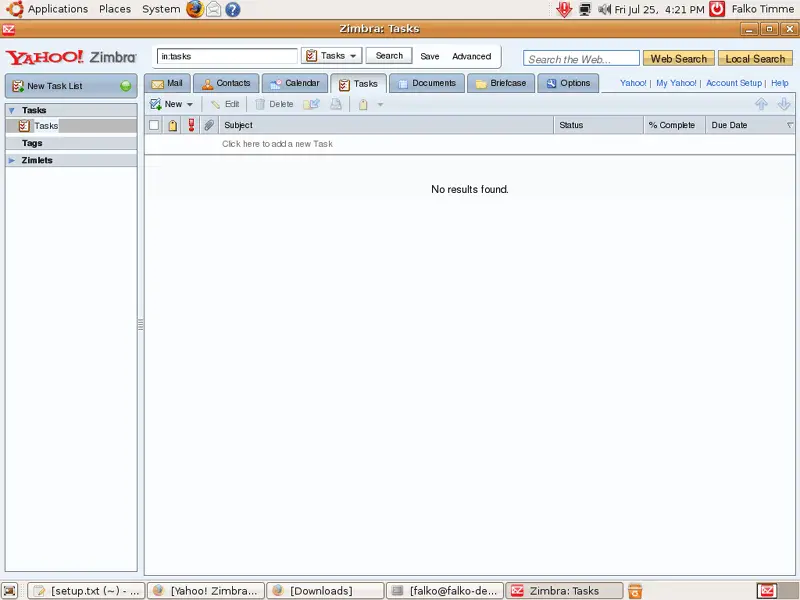Go to next page with the down arrow
The height and width of the screenshot is (600, 800).
pyautogui.click(x=784, y=104)
